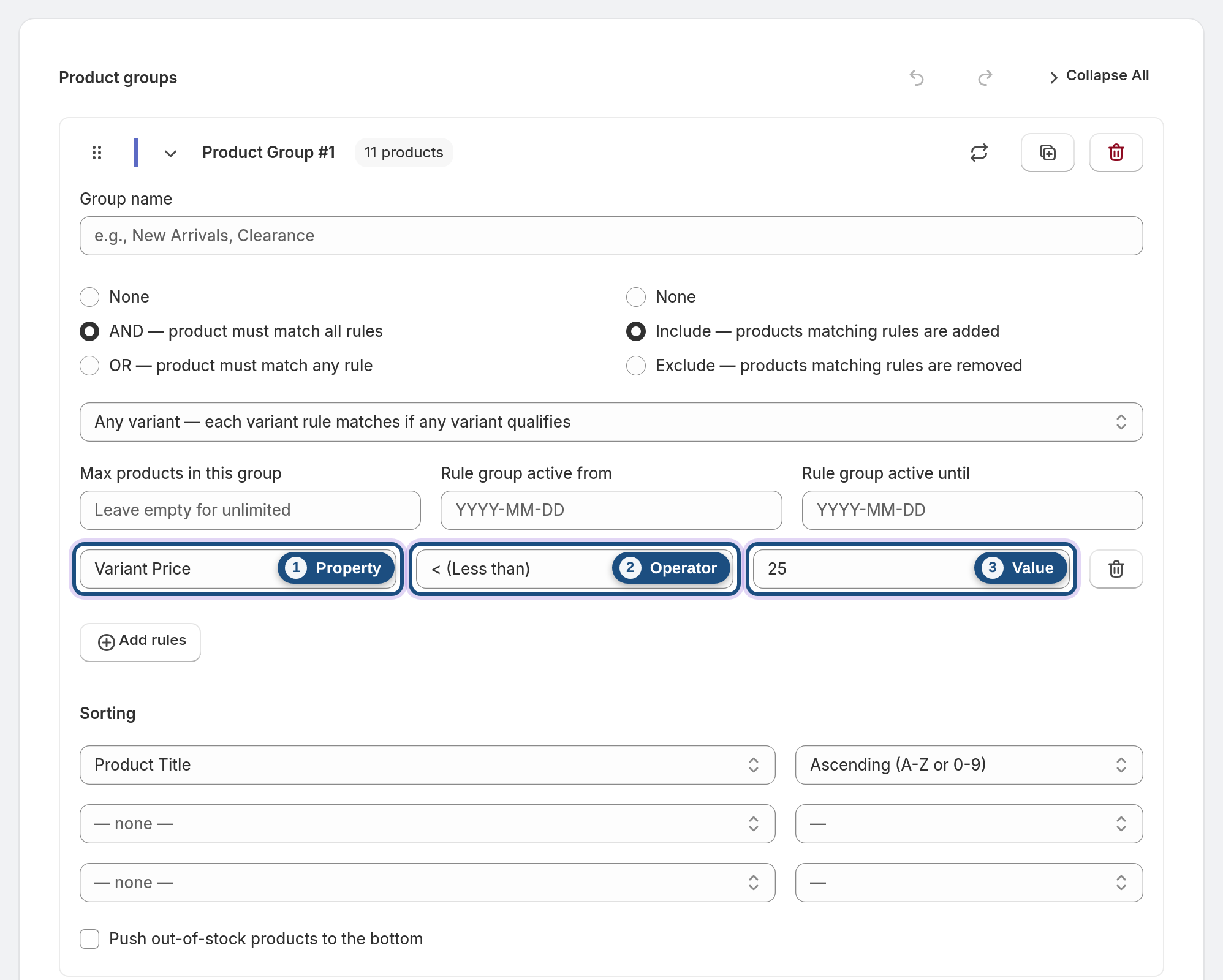Open the Ascending sort order dropdown

click(969, 765)
